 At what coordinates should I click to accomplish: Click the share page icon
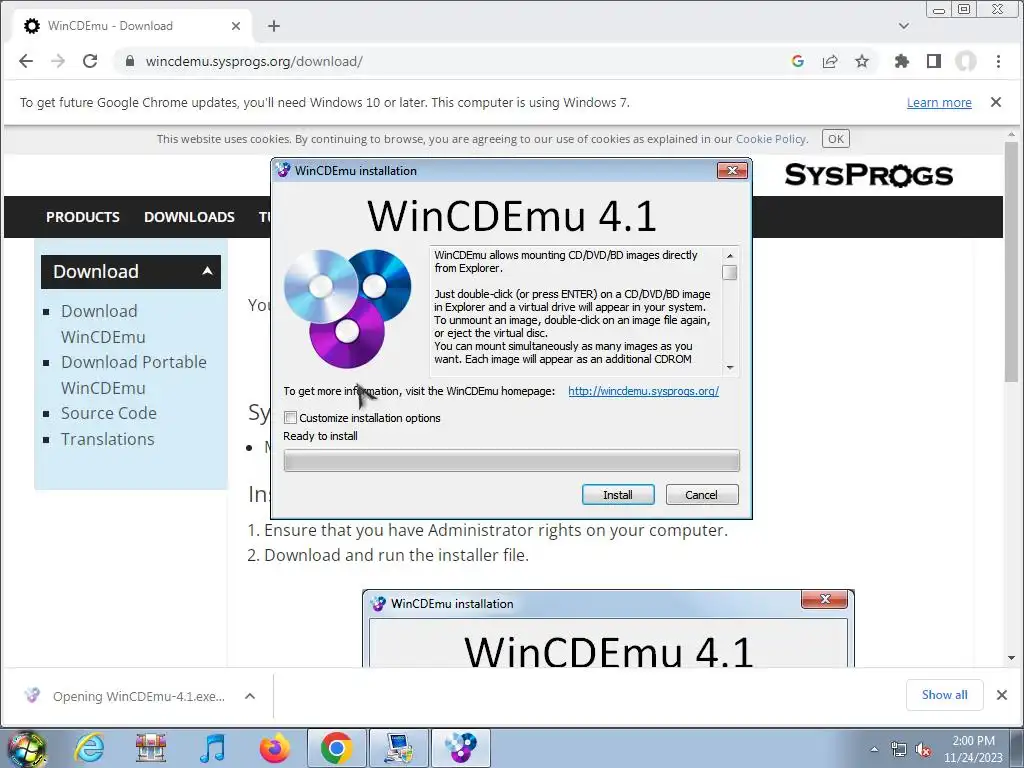point(830,61)
